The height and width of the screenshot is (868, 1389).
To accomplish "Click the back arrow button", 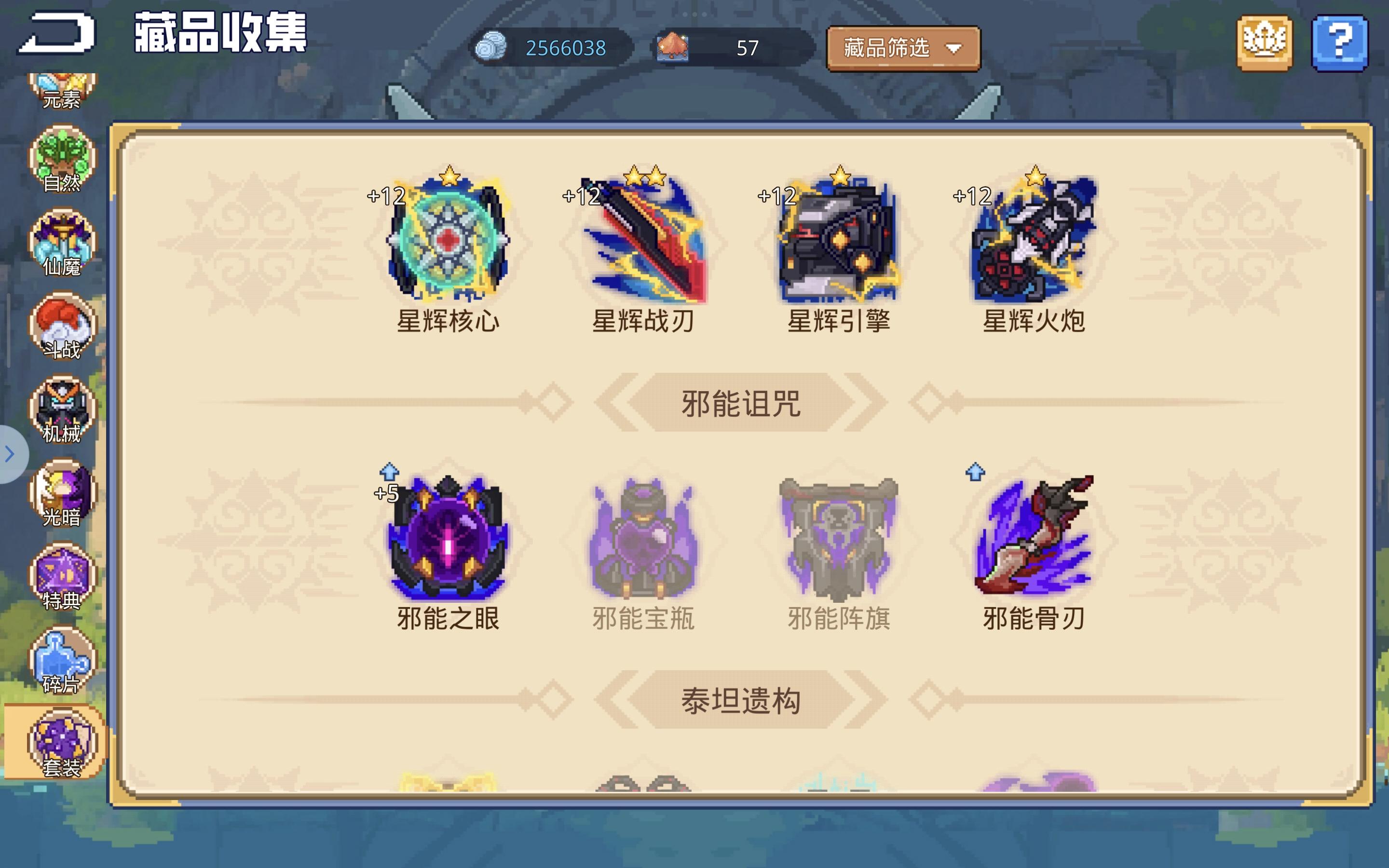I will tap(56, 33).
